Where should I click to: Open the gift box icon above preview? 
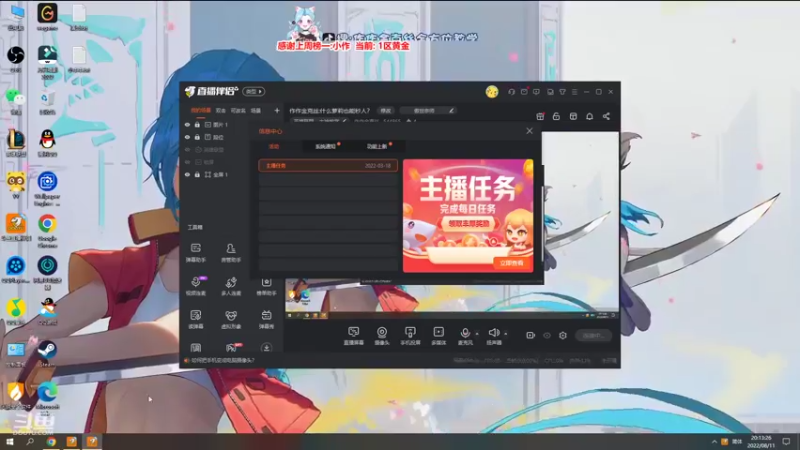coord(540,116)
